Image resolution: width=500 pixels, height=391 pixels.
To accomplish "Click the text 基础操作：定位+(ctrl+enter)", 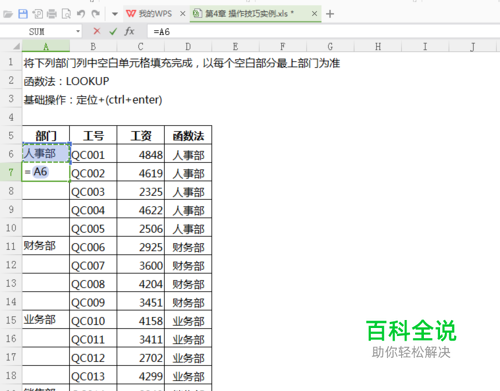I will [93, 100].
